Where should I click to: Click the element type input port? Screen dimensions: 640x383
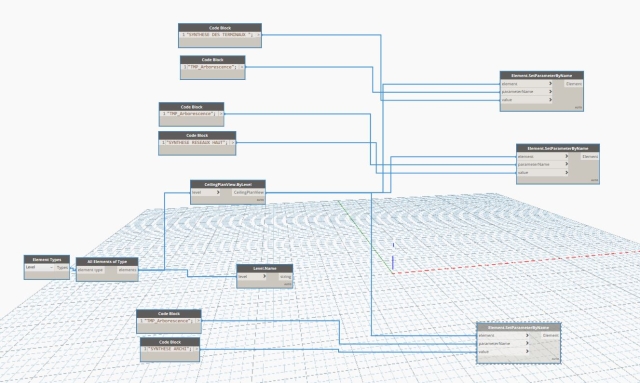(x=91, y=270)
